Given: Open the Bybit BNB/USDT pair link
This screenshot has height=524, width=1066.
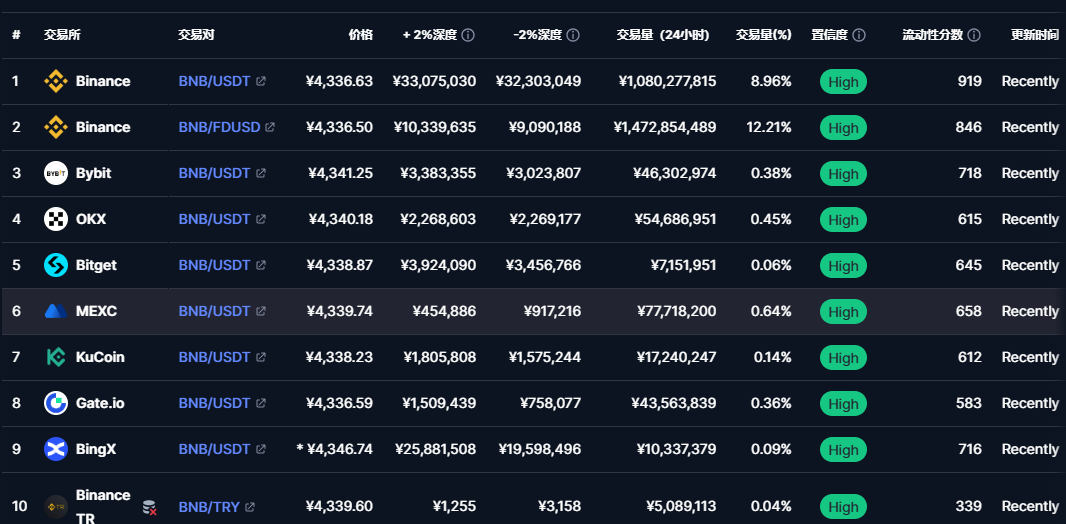Looking at the screenshot, I should coord(214,173).
